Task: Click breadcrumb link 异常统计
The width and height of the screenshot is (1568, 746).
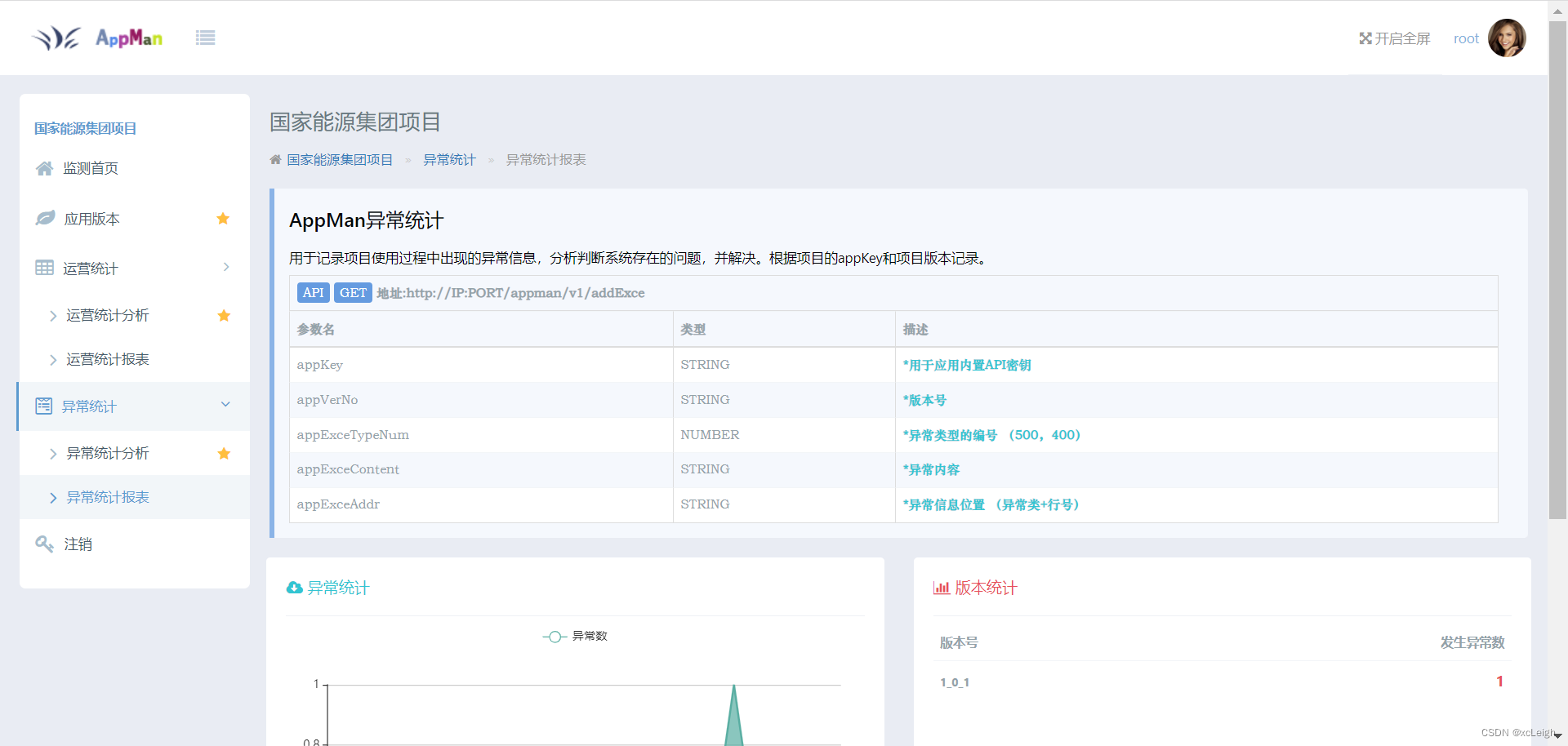Action: click(x=449, y=160)
